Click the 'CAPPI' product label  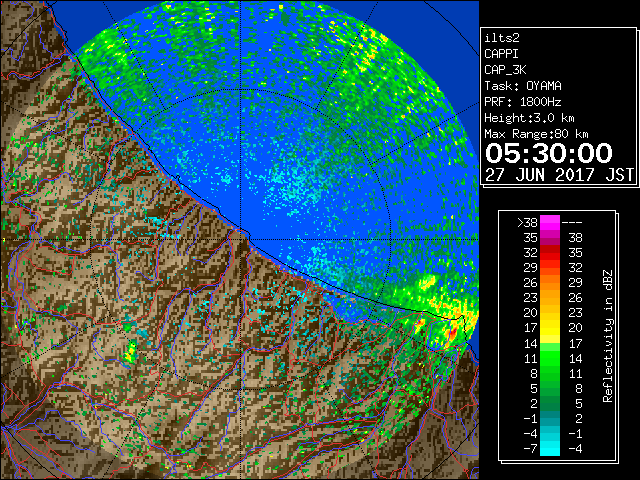501,54
